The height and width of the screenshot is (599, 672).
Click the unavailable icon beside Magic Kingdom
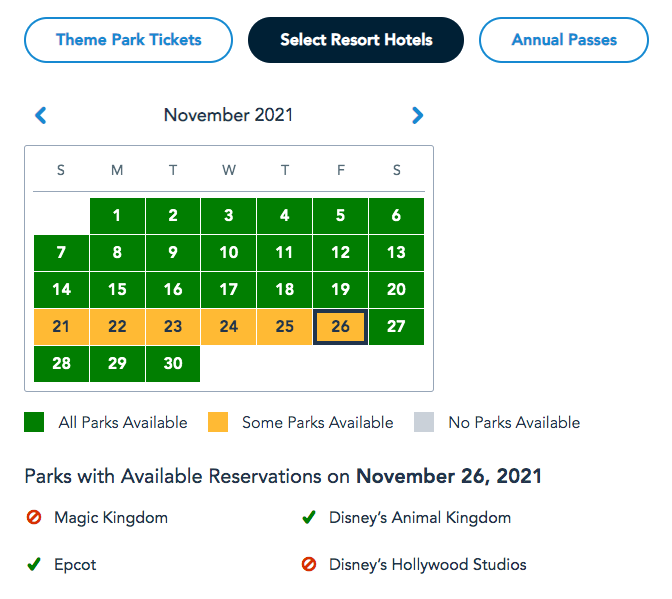coord(33,518)
